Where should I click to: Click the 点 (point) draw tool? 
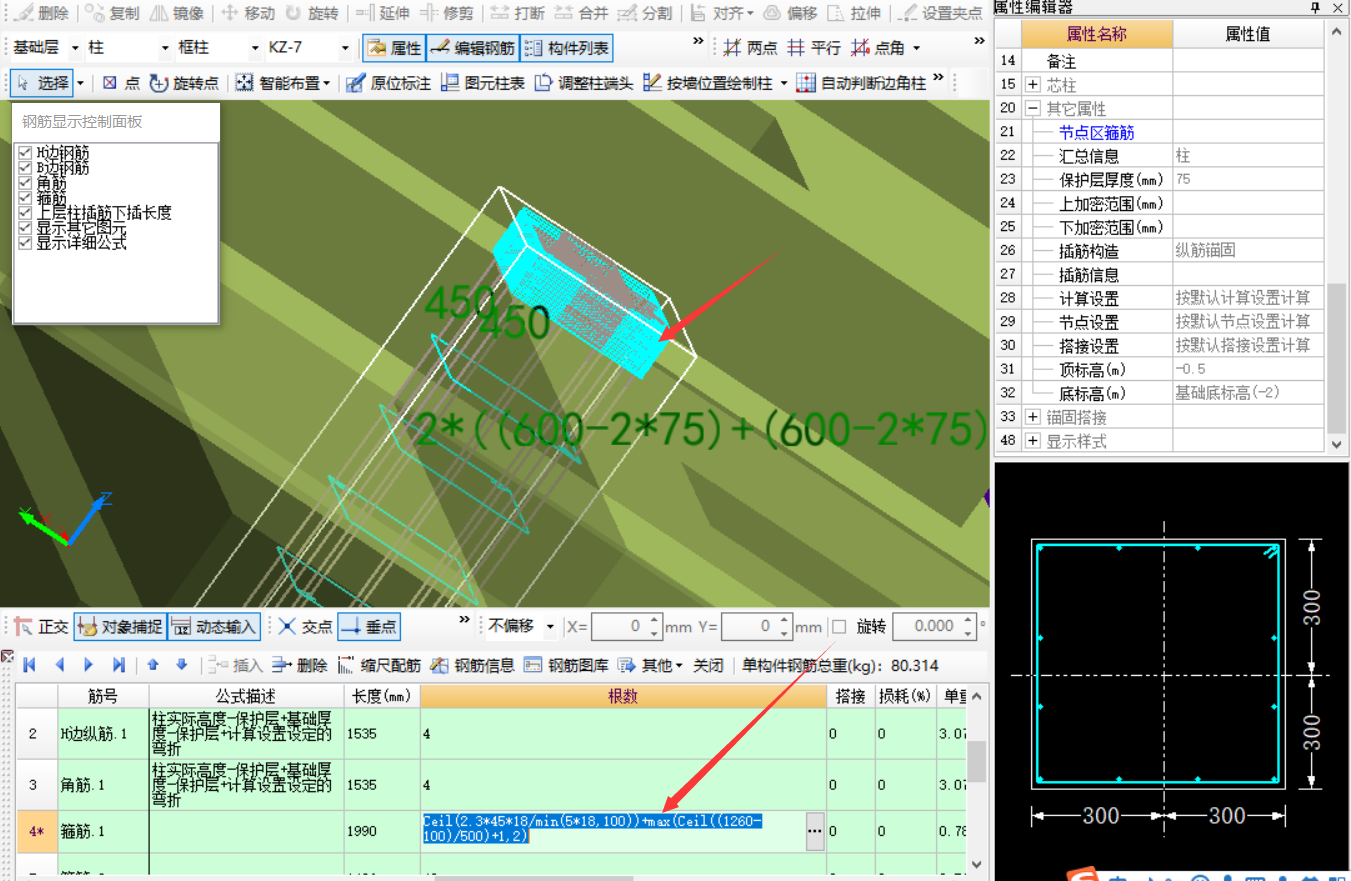121,83
